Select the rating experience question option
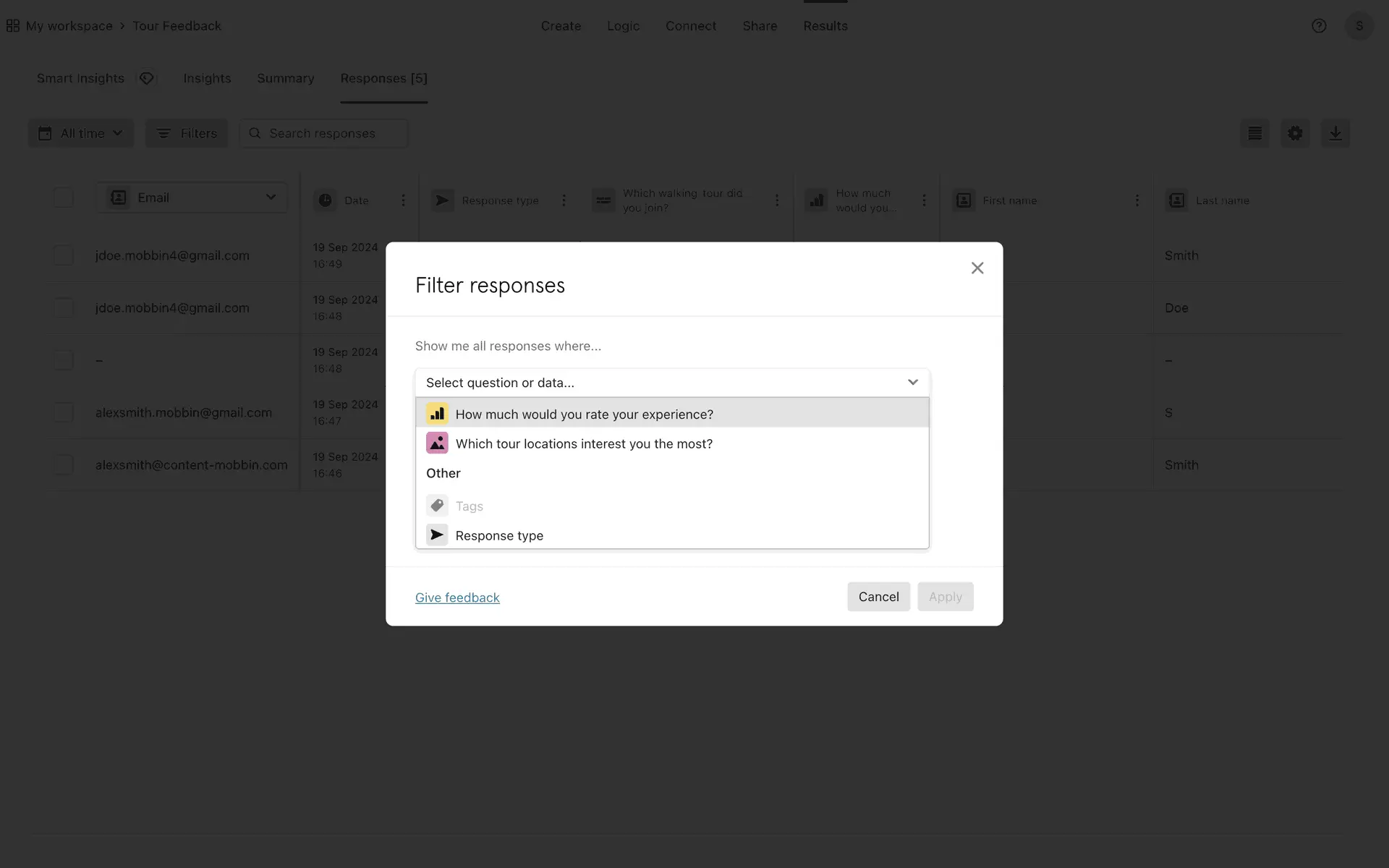This screenshot has width=1389, height=868. point(584,414)
